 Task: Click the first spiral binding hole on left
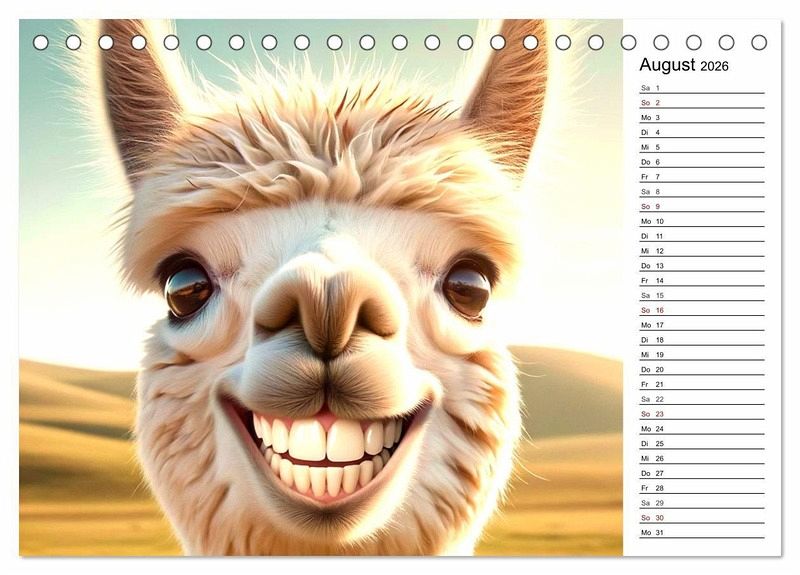coord(41,42)
